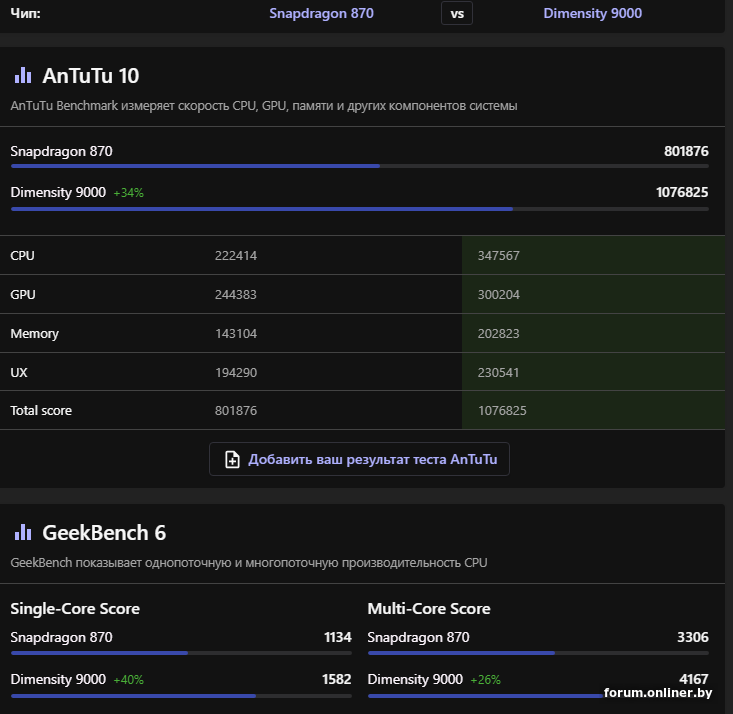
Task: Click the Чип: label
Action: pyautogui.click(x=25, y=13)
